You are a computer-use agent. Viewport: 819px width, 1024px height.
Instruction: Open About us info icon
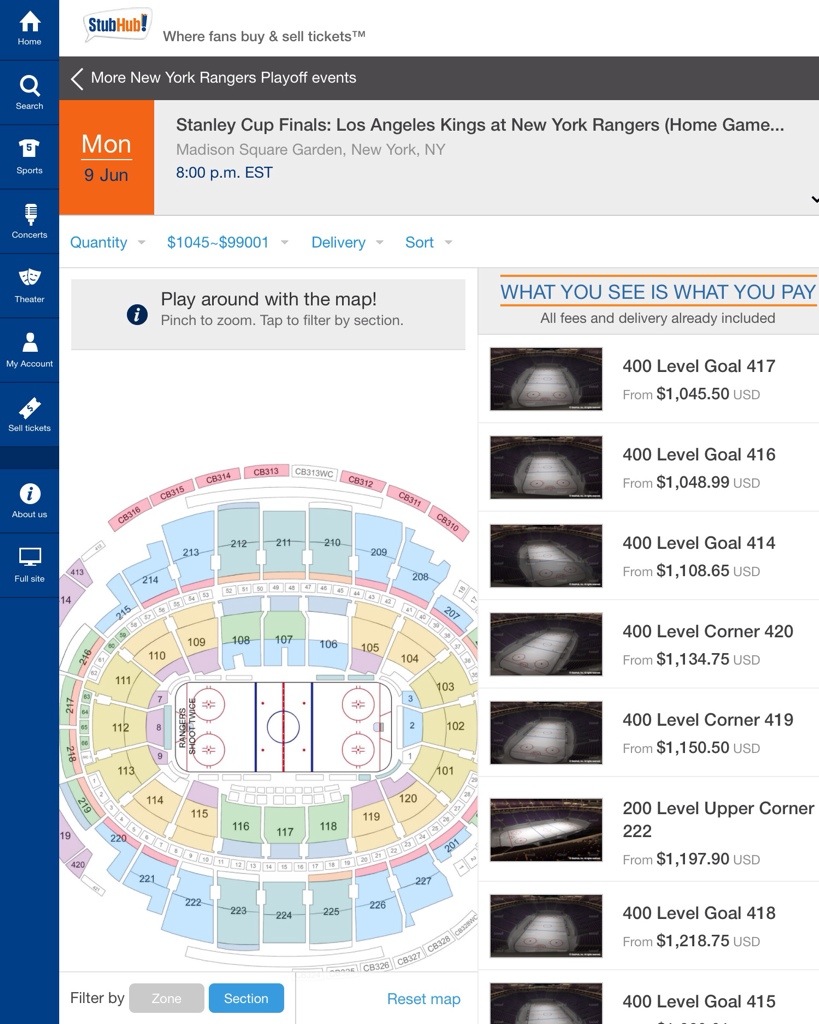pyautogui.click(x=29, y=500)
